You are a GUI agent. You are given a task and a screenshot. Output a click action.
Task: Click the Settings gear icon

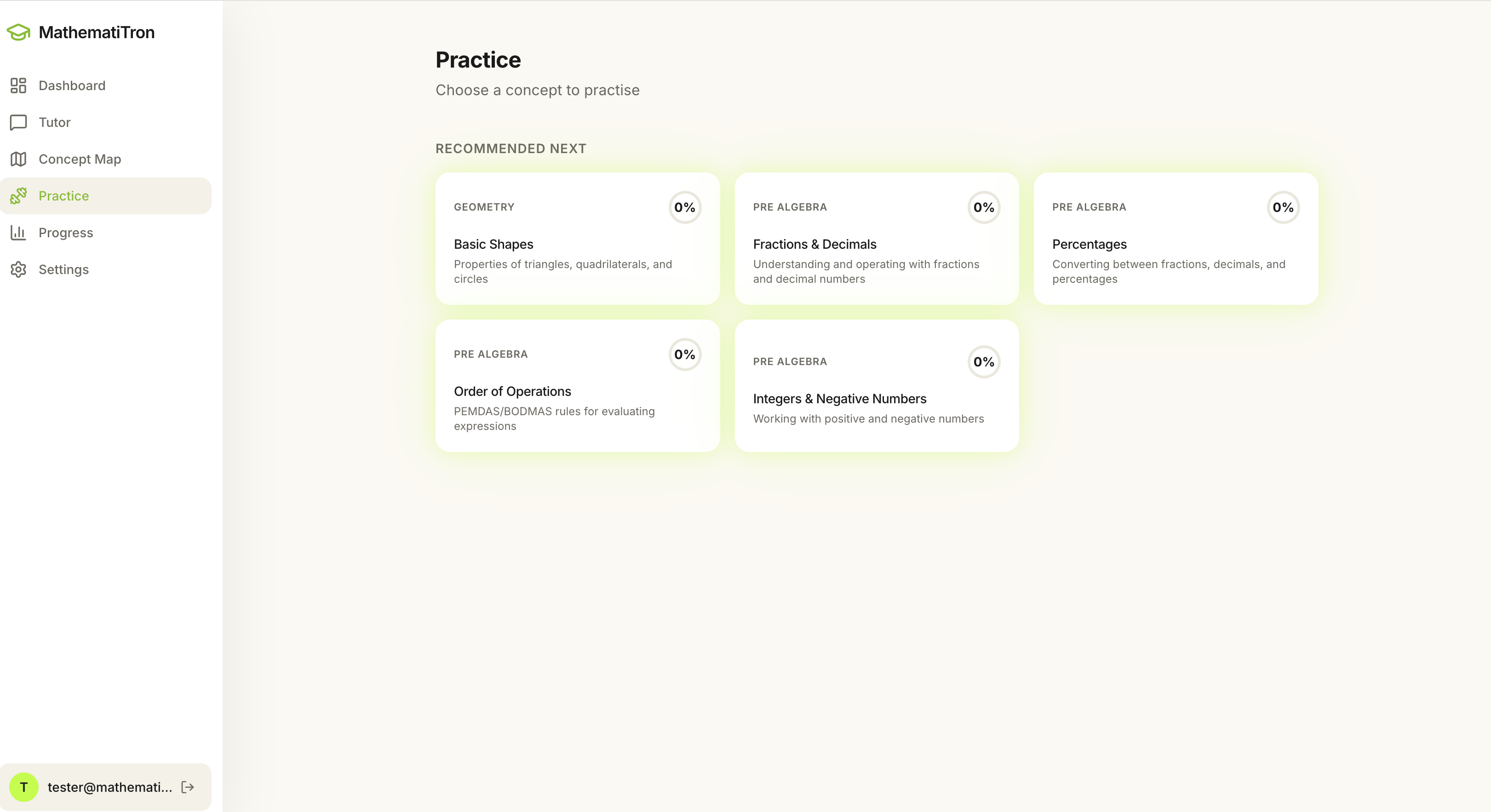[18, 270]
